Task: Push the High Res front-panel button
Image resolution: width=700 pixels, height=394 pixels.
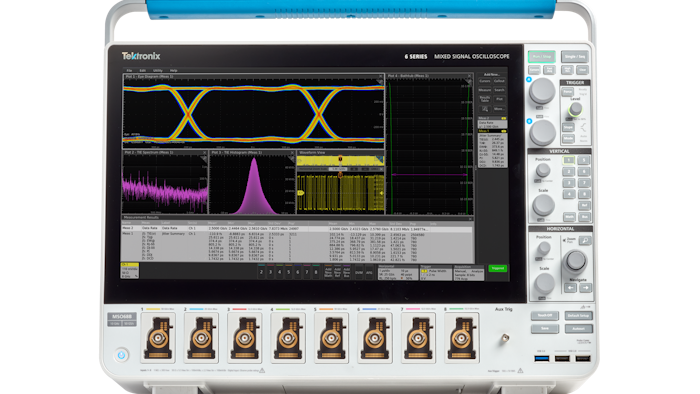Action: point(567,70)
